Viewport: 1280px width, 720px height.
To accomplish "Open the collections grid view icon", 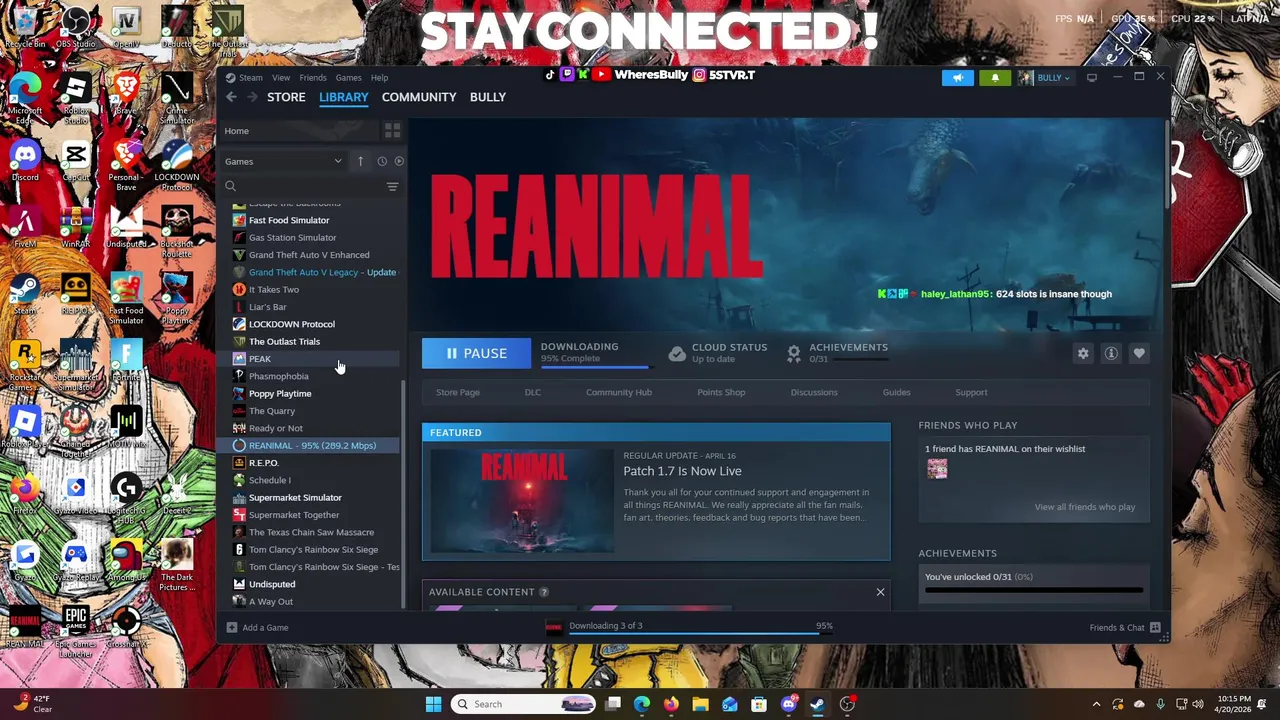I will 392,131.
